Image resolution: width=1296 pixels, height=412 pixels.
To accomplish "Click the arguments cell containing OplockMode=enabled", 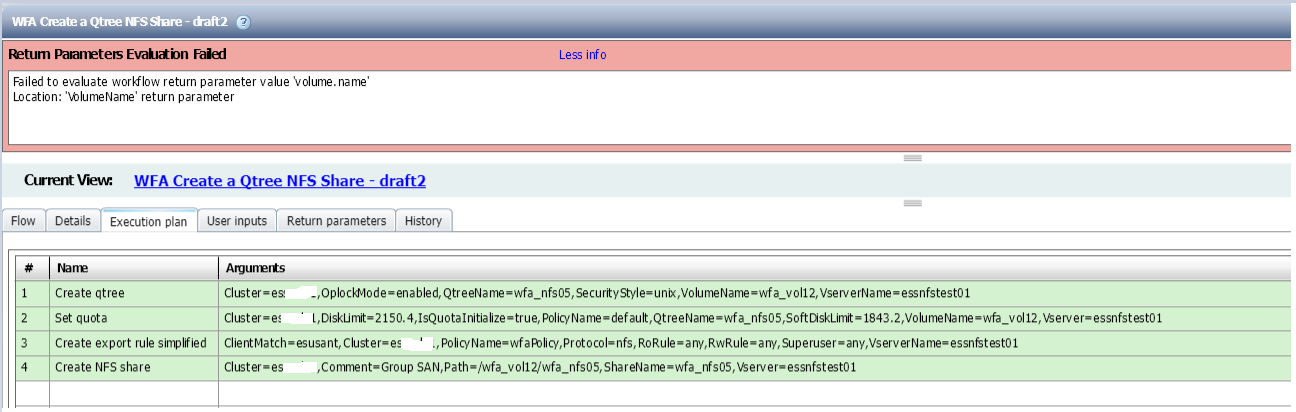I will coord(757,293).
